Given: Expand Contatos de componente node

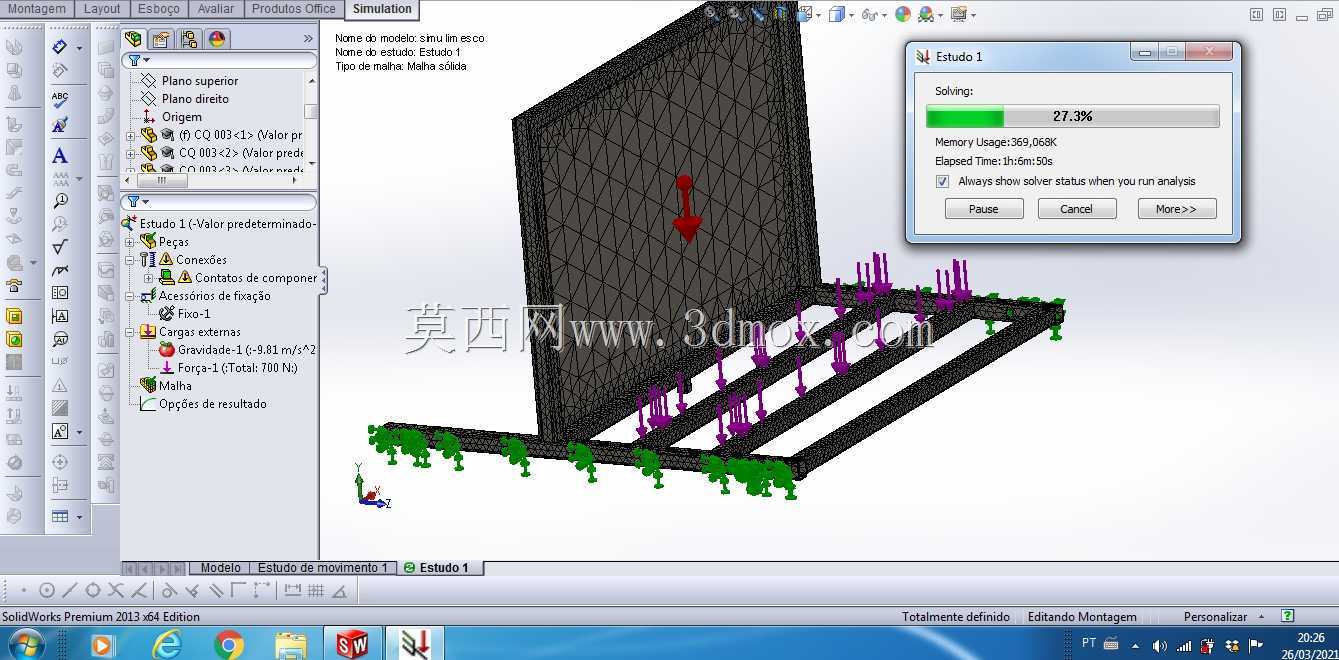Looking at the screenshot, I should [148, 278].
